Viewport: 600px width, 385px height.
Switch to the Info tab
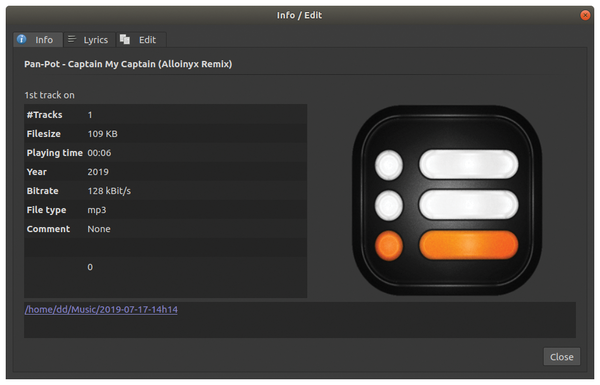(x=38, y=39)
